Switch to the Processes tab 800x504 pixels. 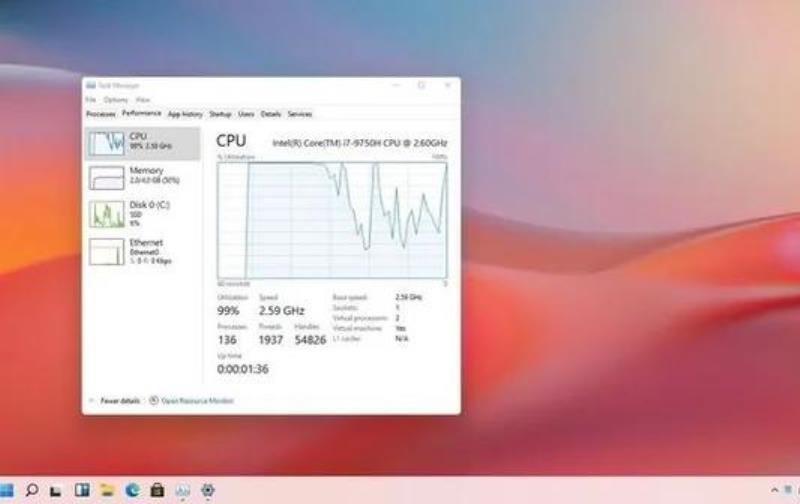click(101, 114)
